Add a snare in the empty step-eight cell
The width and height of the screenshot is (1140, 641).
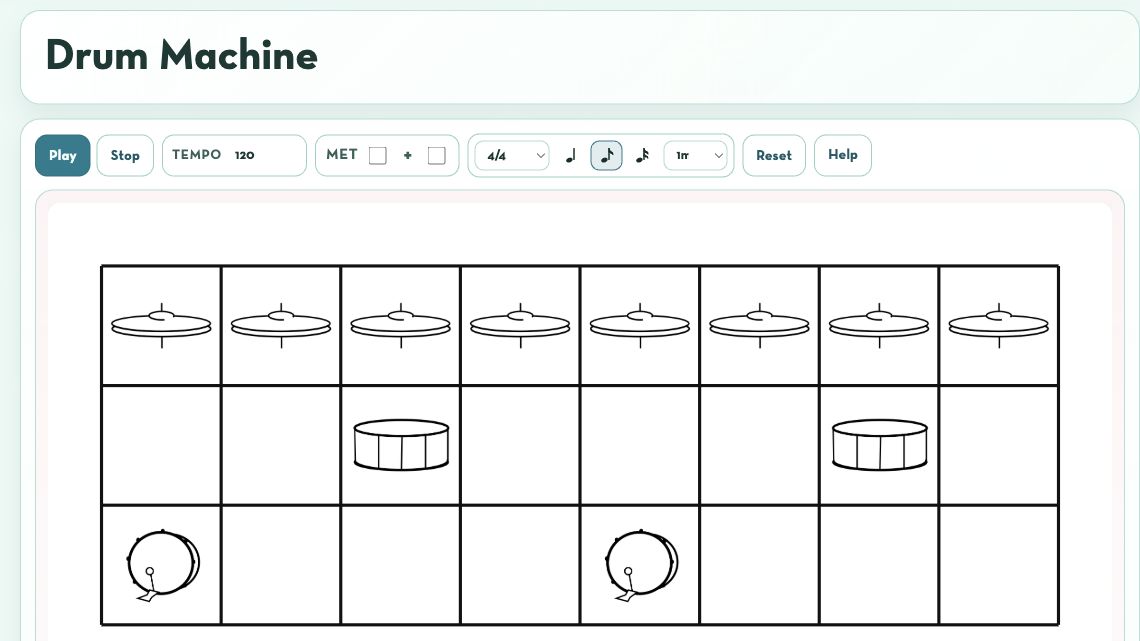[x=999, y=446]
